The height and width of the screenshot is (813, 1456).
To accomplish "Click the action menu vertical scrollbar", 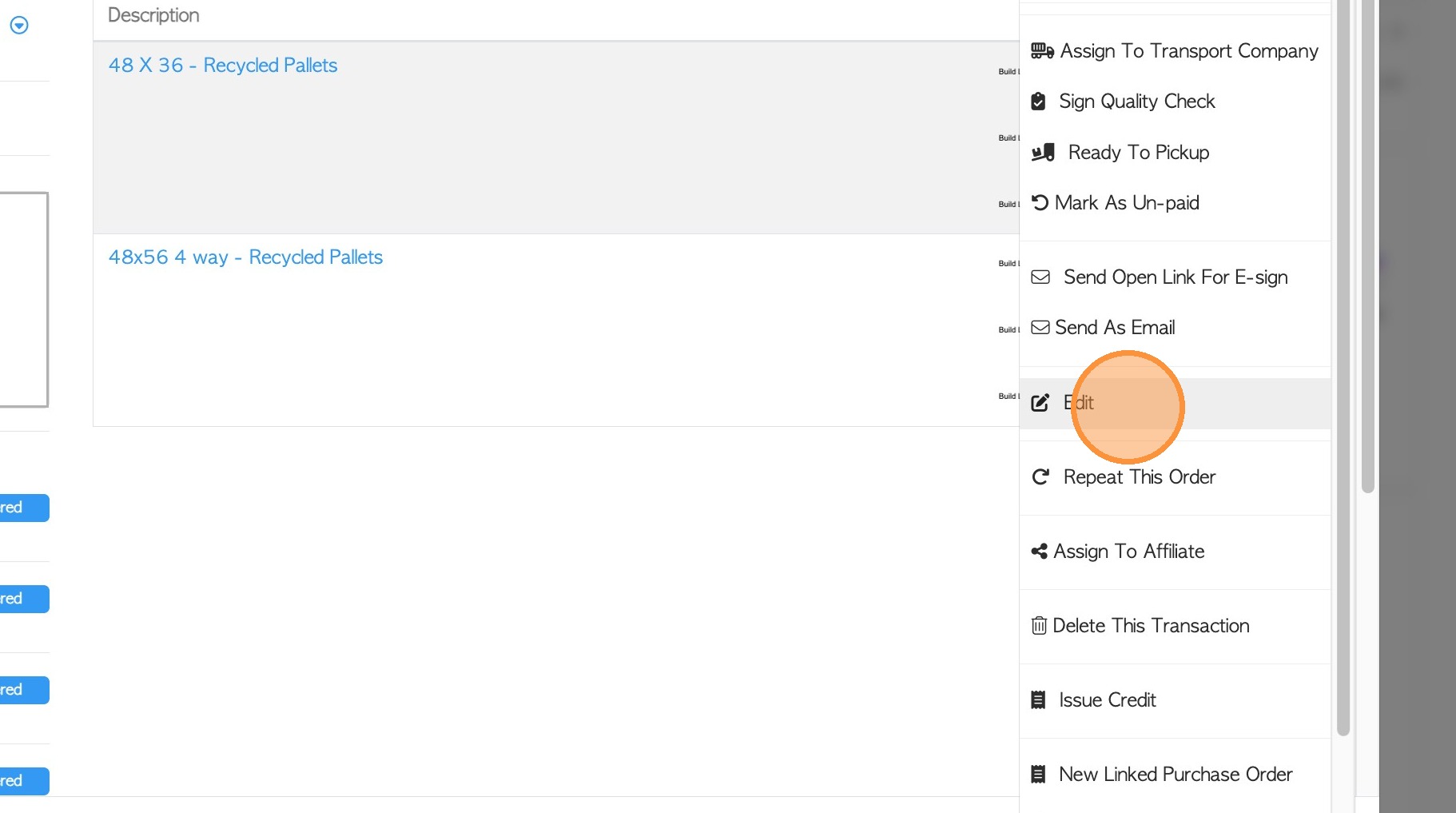I will pos(1343,368).
